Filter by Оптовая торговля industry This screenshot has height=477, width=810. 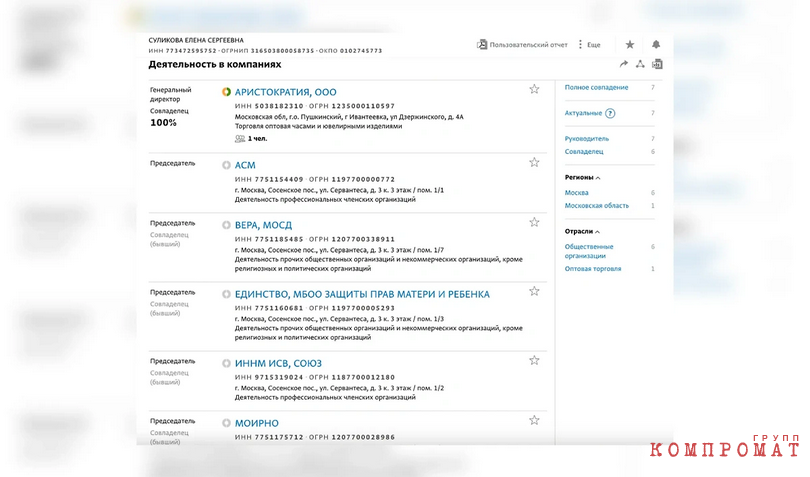(593, 269)
